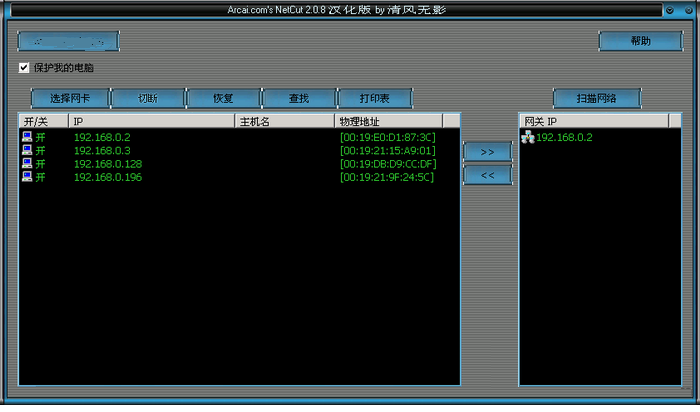
Task: Sort by the IP column header
Action: click(x=151, y=121)
